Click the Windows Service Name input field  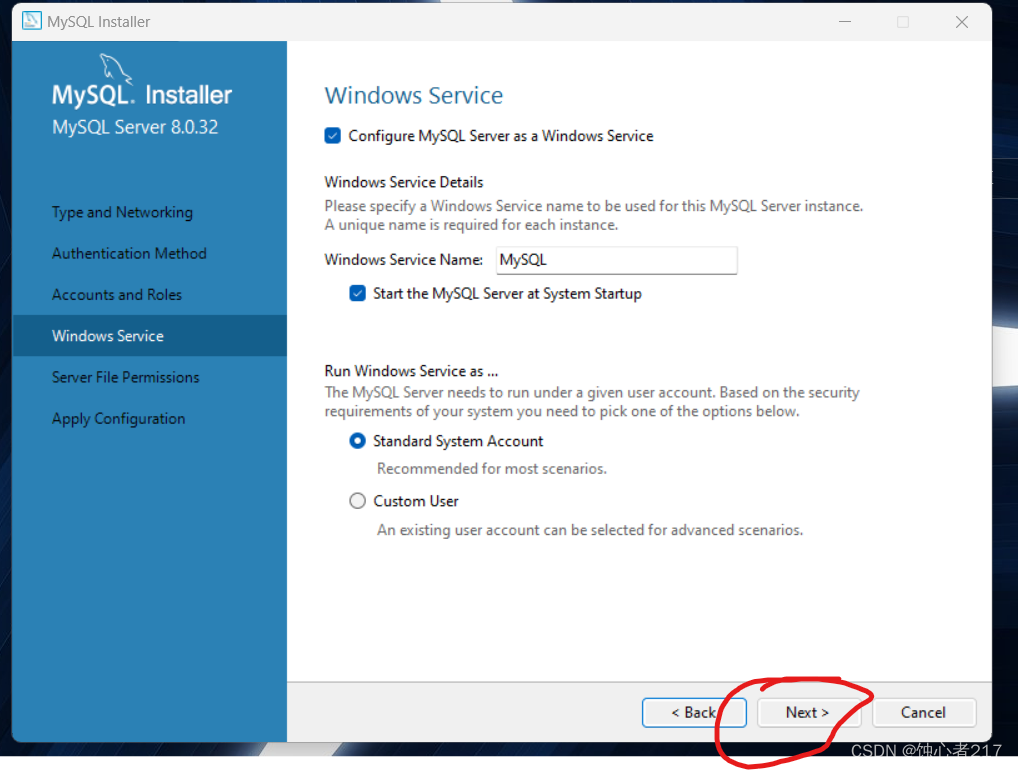click(616, 260)
